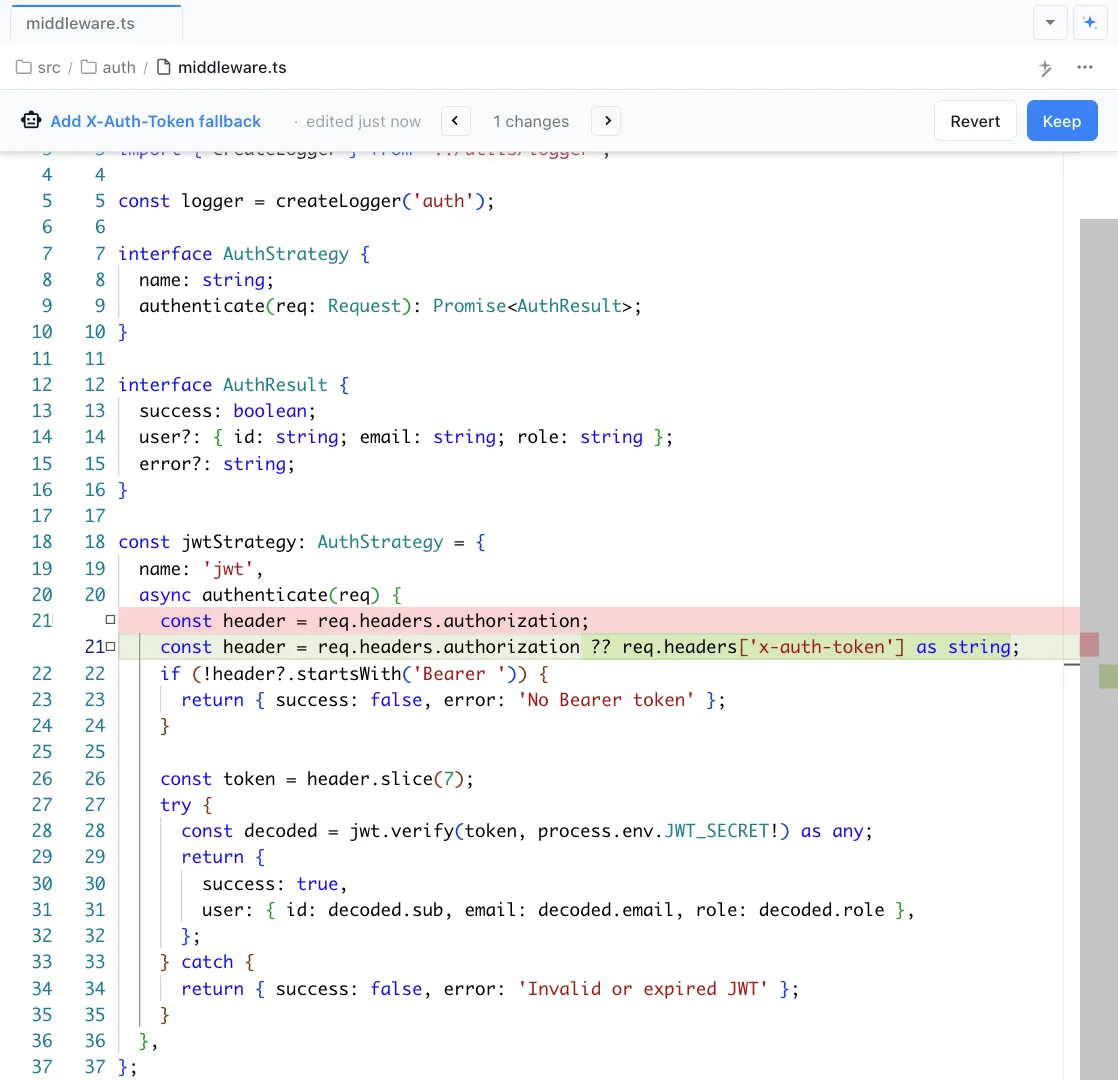Click the auth folder icon in the breadcrumb
The height and width of the screenshot is (1080, 1118).
88,67
